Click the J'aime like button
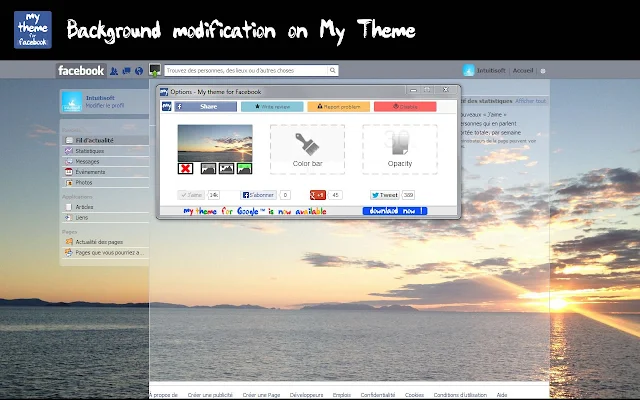640x400 pixels. [x=191, y=195]
